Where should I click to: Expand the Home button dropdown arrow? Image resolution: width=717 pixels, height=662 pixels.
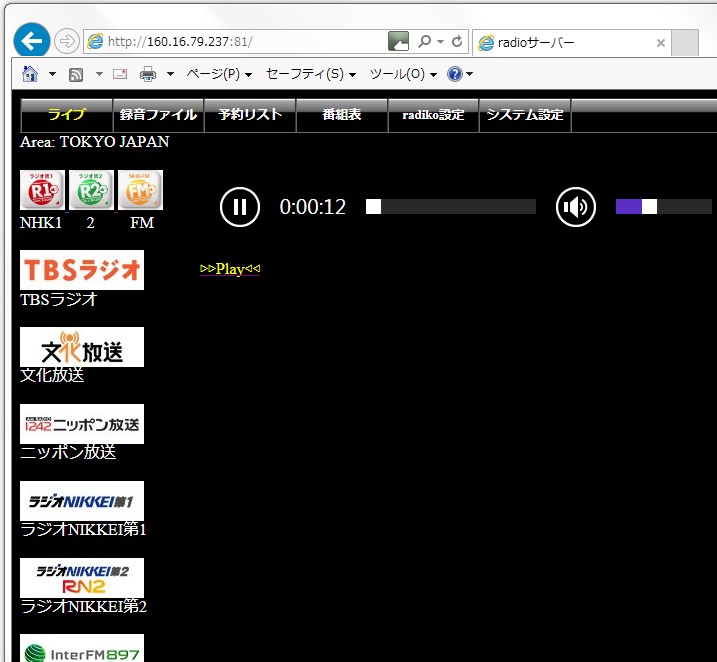[53, 74]
